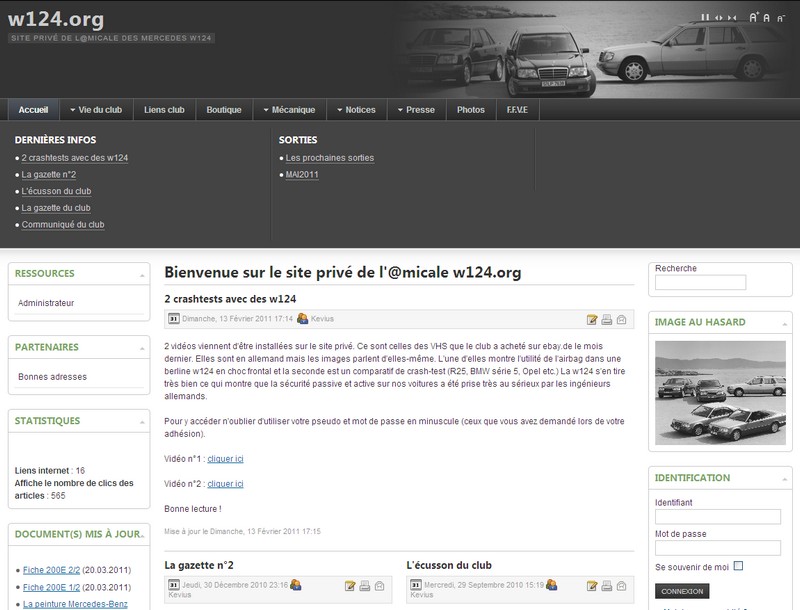Click author icon in L'écusson du club article
Screen dimensions: 800x610
point(551,585)
